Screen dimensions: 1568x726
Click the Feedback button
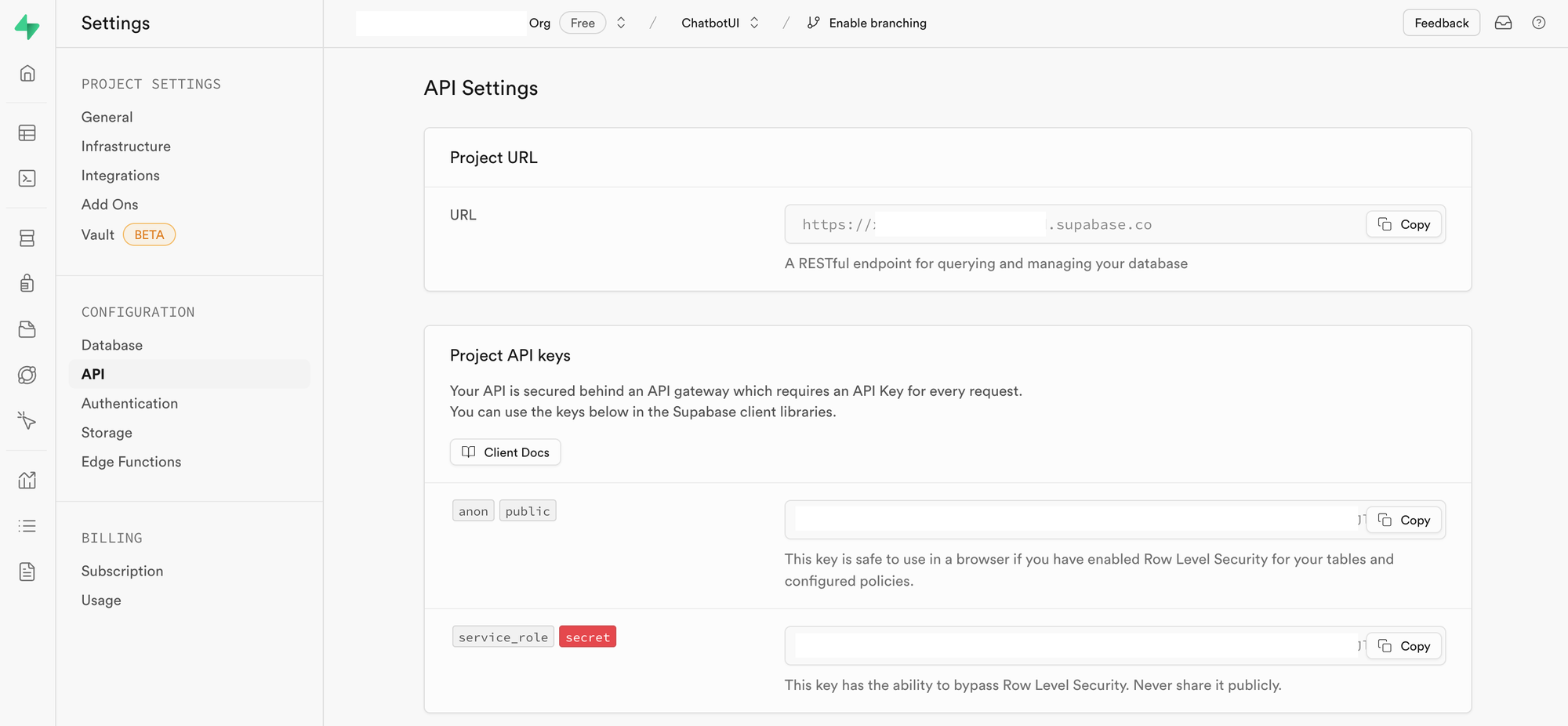[x=1441, y=23]
